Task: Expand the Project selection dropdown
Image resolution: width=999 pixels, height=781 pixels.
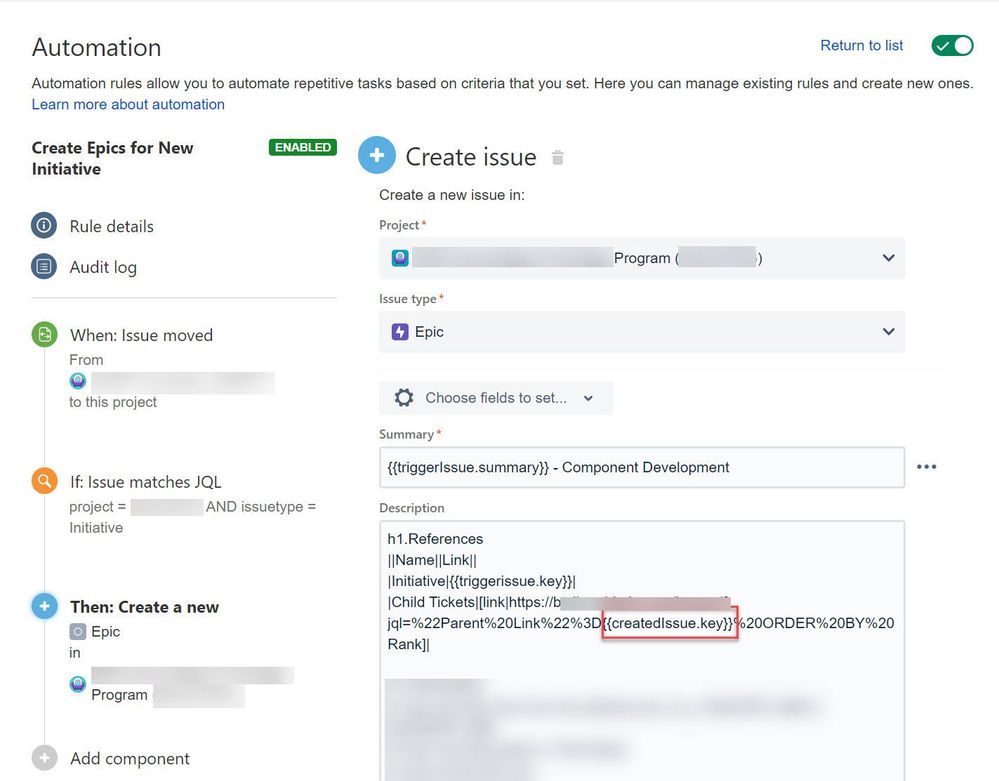Action: point(886,257)
